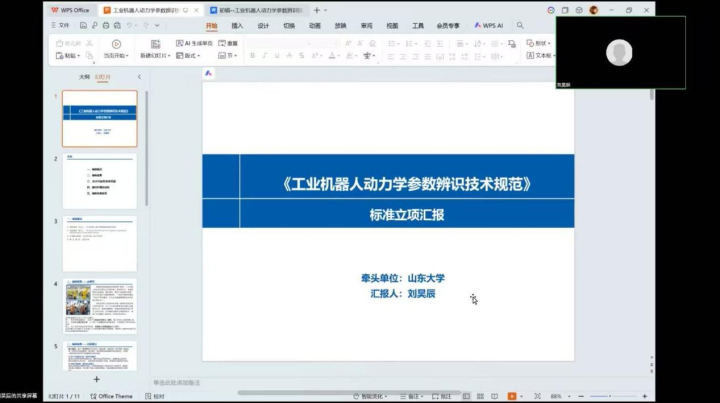Open Smart Beautify status bar menu
The width and height of the screenshot is (720, 403).
370,396
